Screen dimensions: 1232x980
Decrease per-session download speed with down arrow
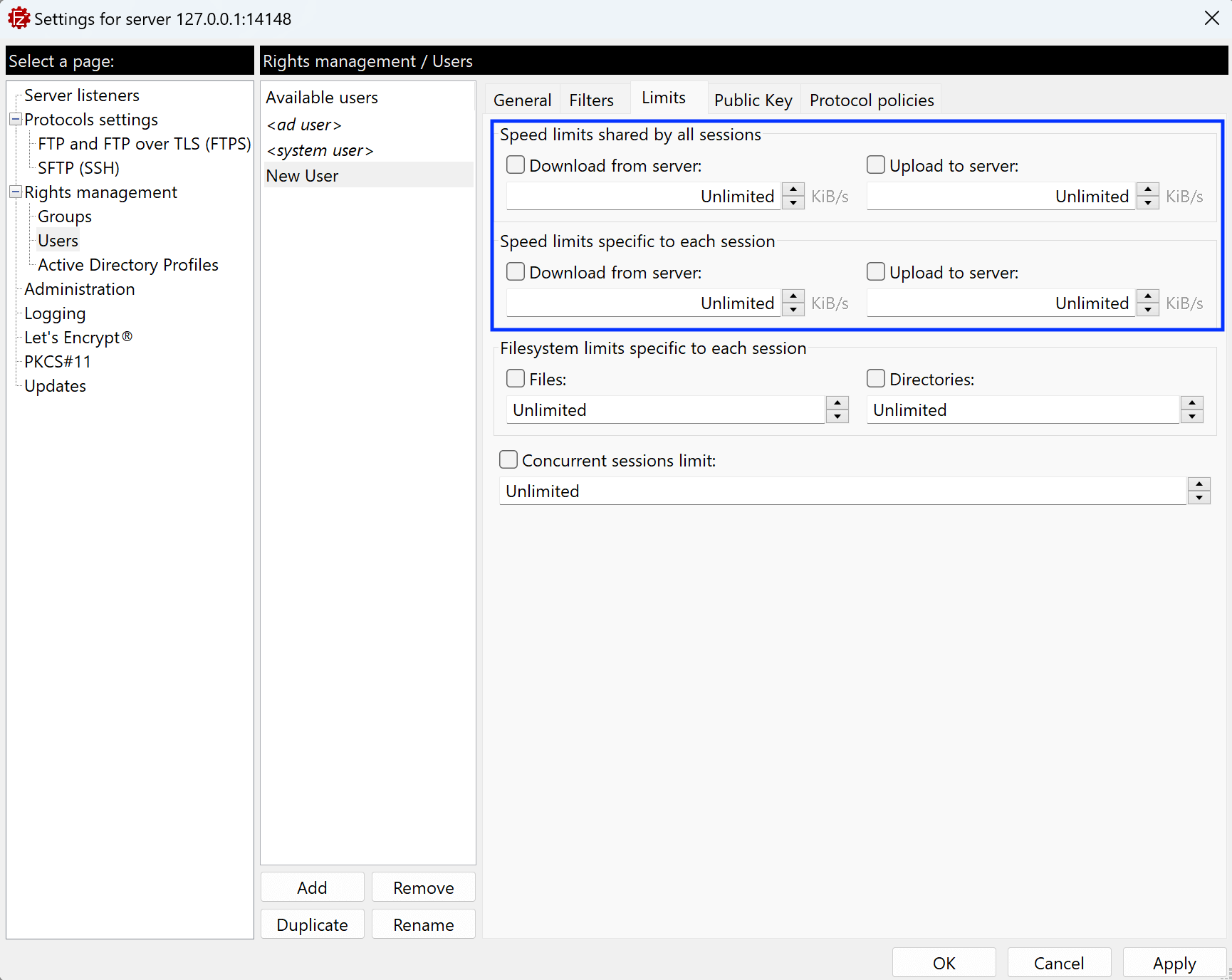793,310
